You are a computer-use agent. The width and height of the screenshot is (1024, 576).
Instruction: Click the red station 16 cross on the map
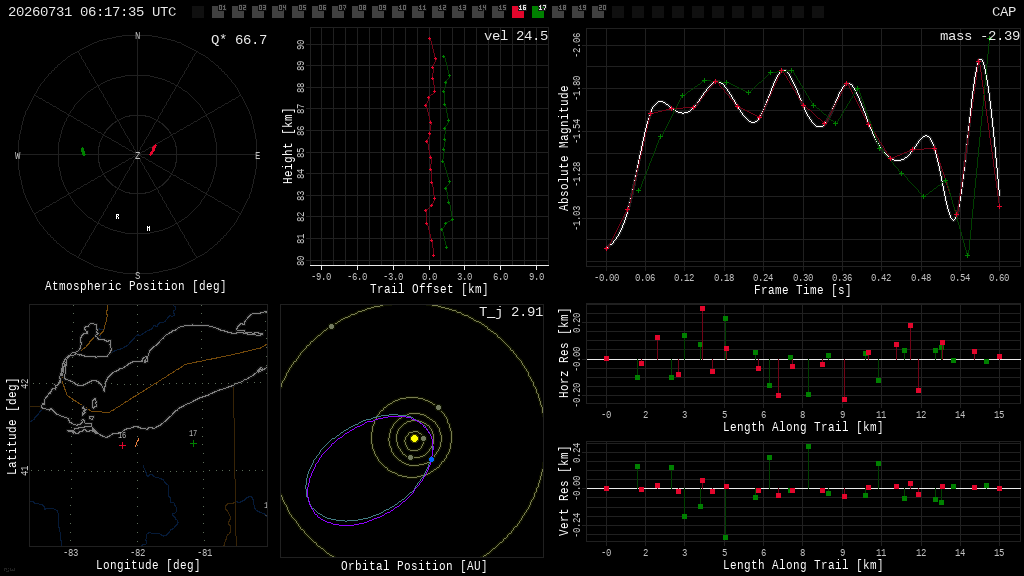[122, 445]
